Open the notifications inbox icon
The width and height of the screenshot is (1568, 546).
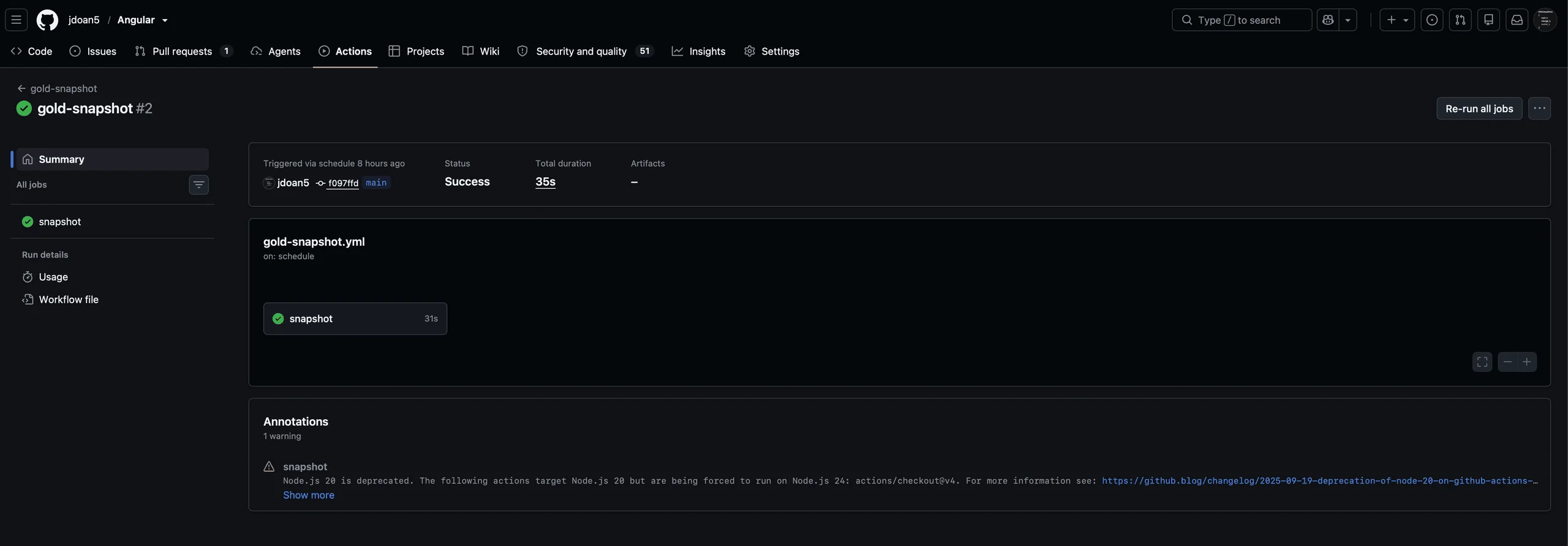[x=1517, y=20]
